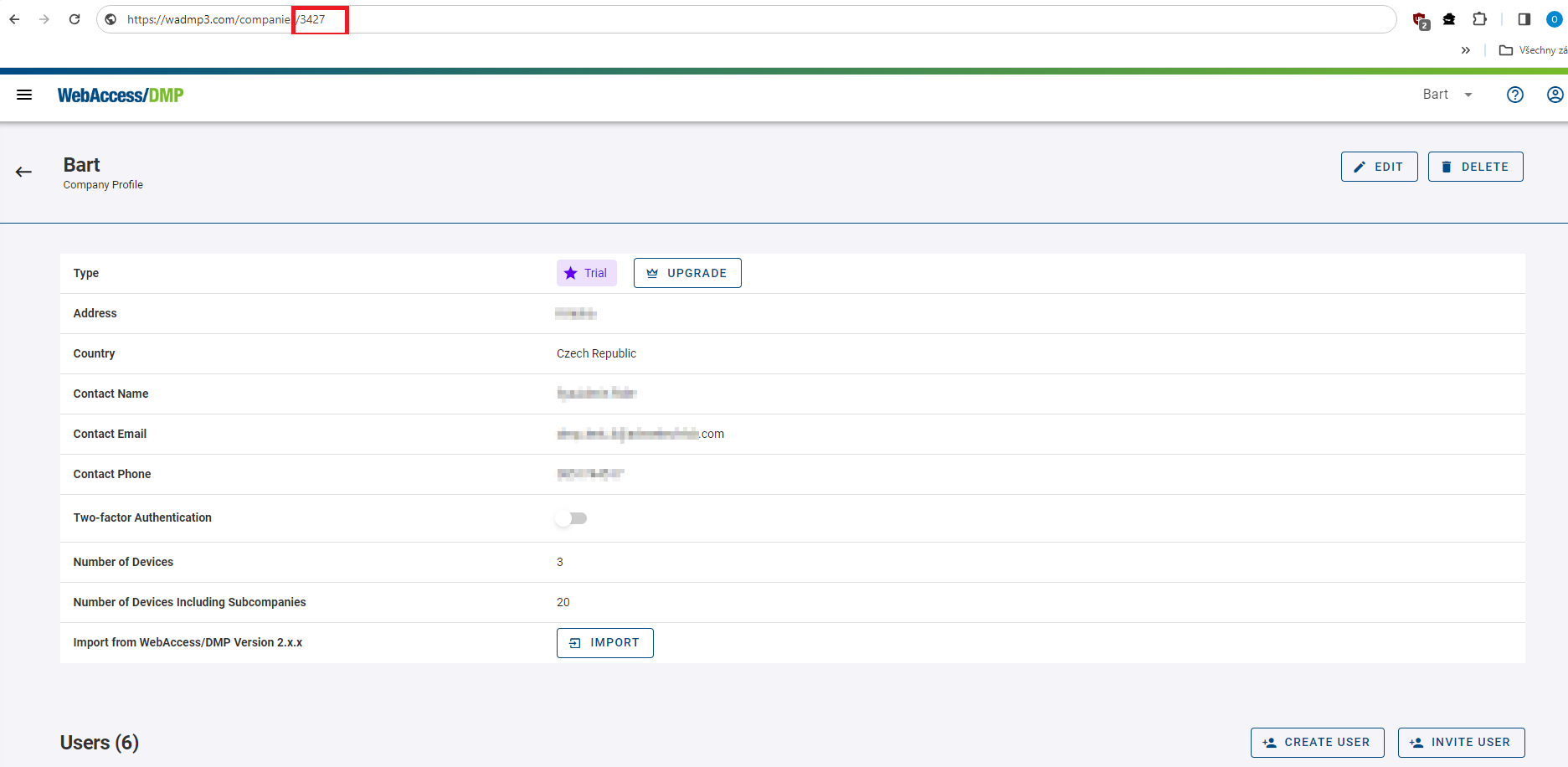Click the Contact Phone label
Screen dimensions: 1568x767
pyautogui.click(x=112, y=474)
